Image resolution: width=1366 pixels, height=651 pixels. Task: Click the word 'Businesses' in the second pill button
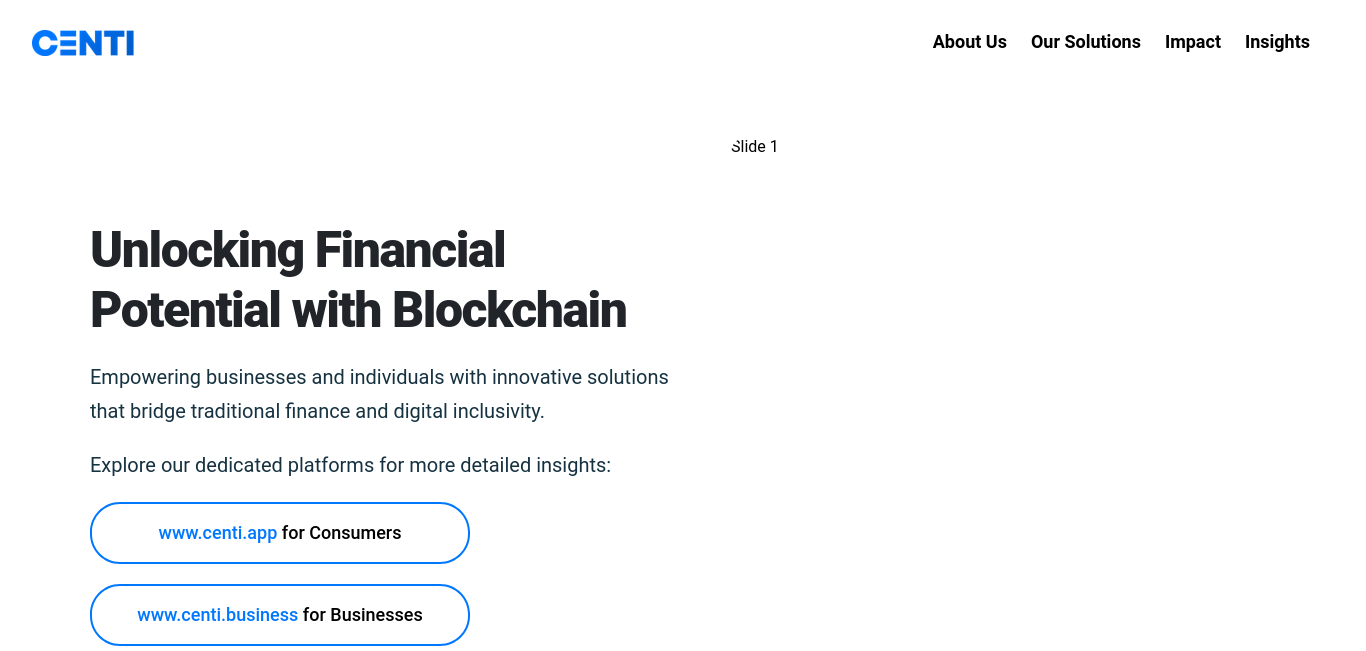[x=376, y=615]
